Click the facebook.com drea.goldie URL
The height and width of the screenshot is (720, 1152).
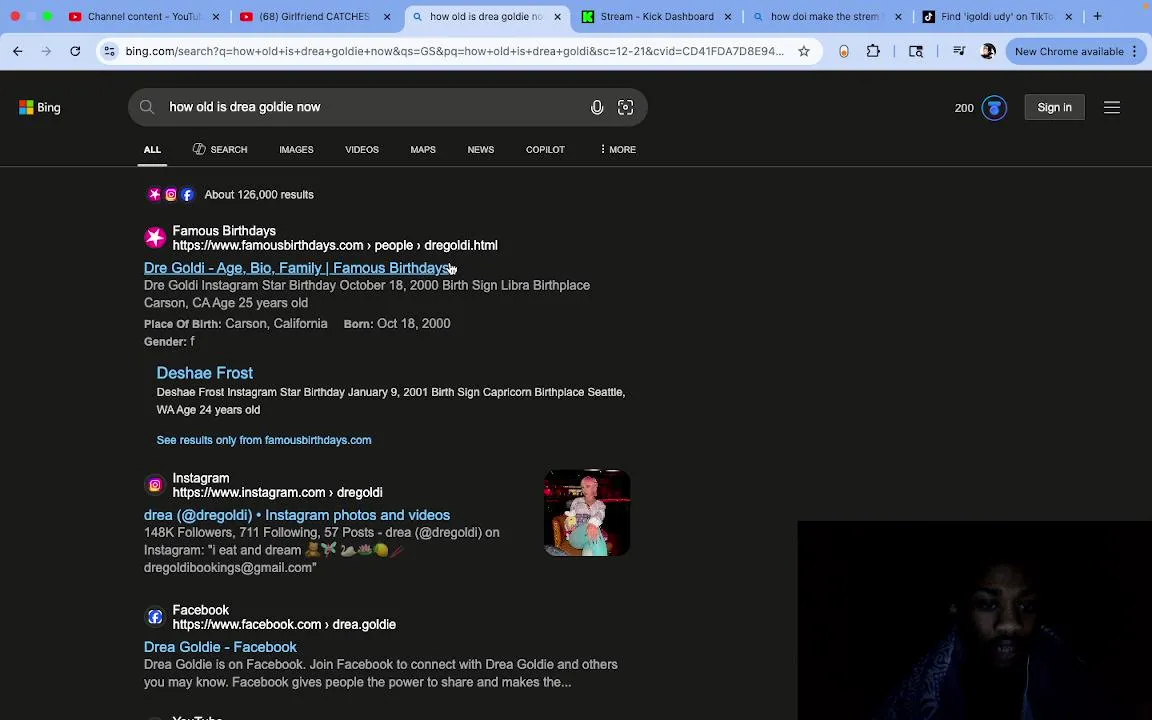tap(284, 624)
